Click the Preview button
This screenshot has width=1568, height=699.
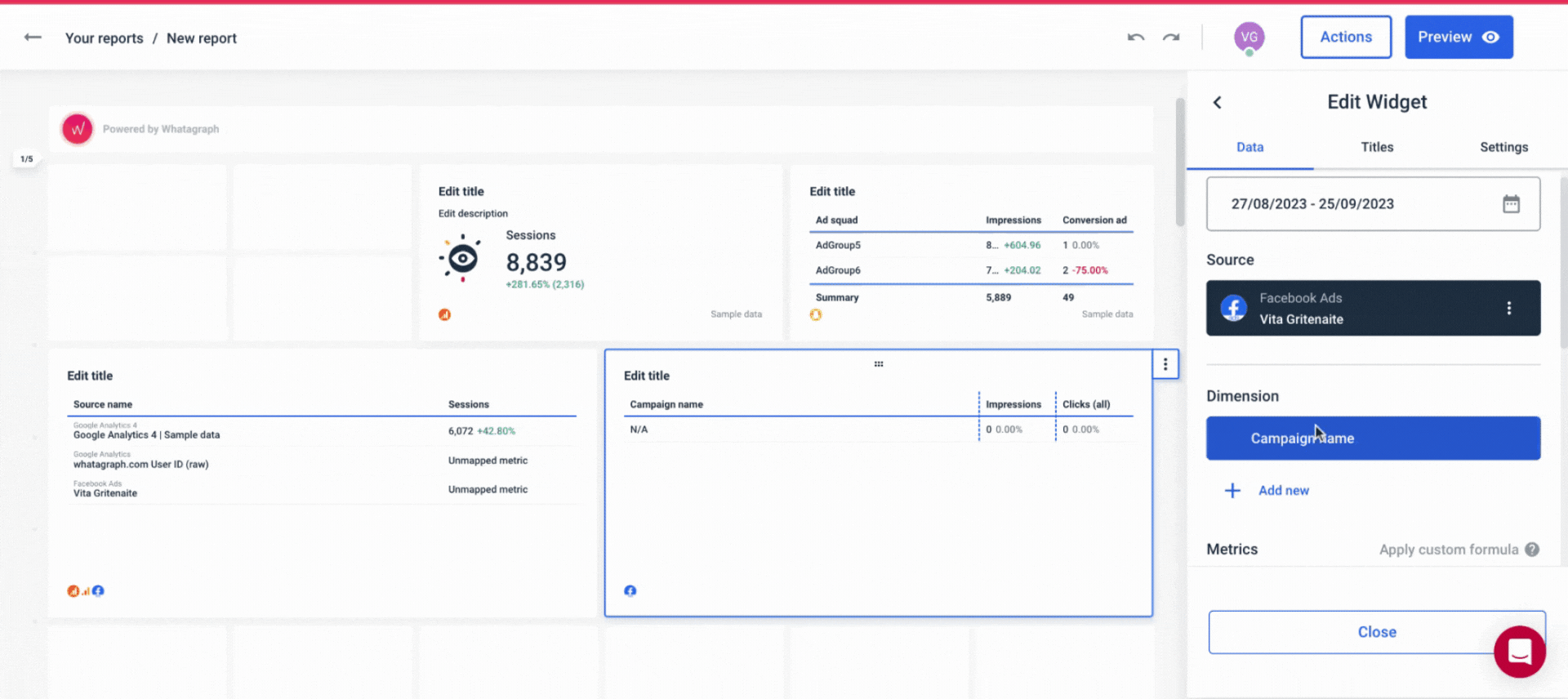[x=1458, y=38]
